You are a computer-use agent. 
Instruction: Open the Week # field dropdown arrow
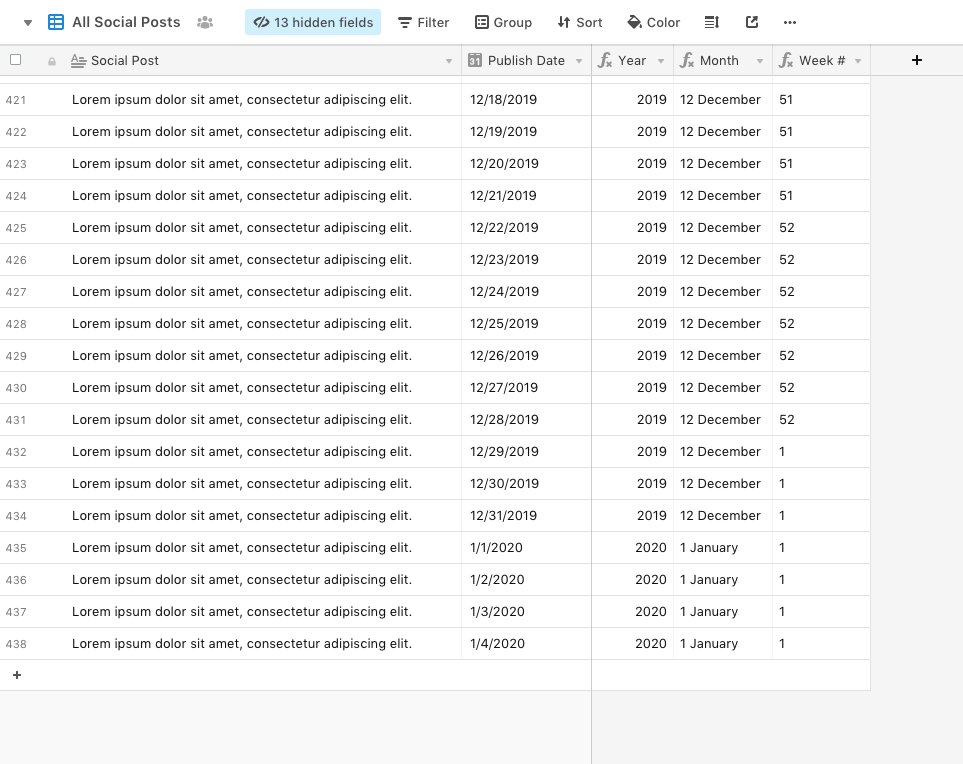pos(858,61)
